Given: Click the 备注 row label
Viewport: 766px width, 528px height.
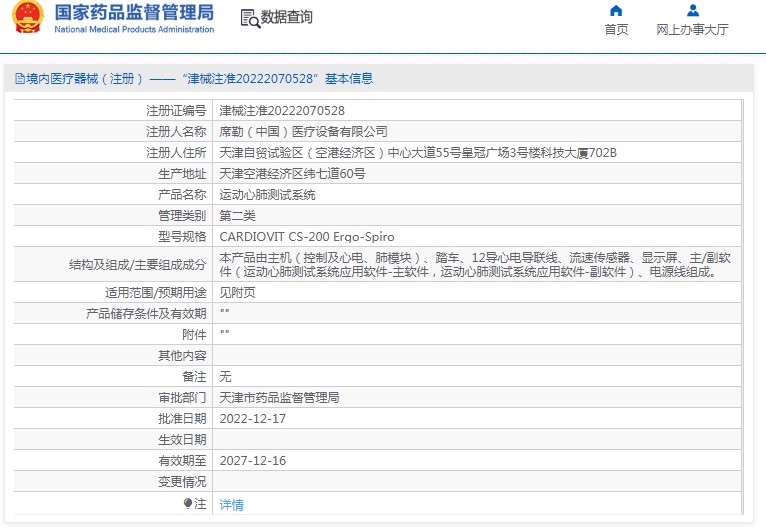Looking at the screenshot, I should tap(194, 377).
